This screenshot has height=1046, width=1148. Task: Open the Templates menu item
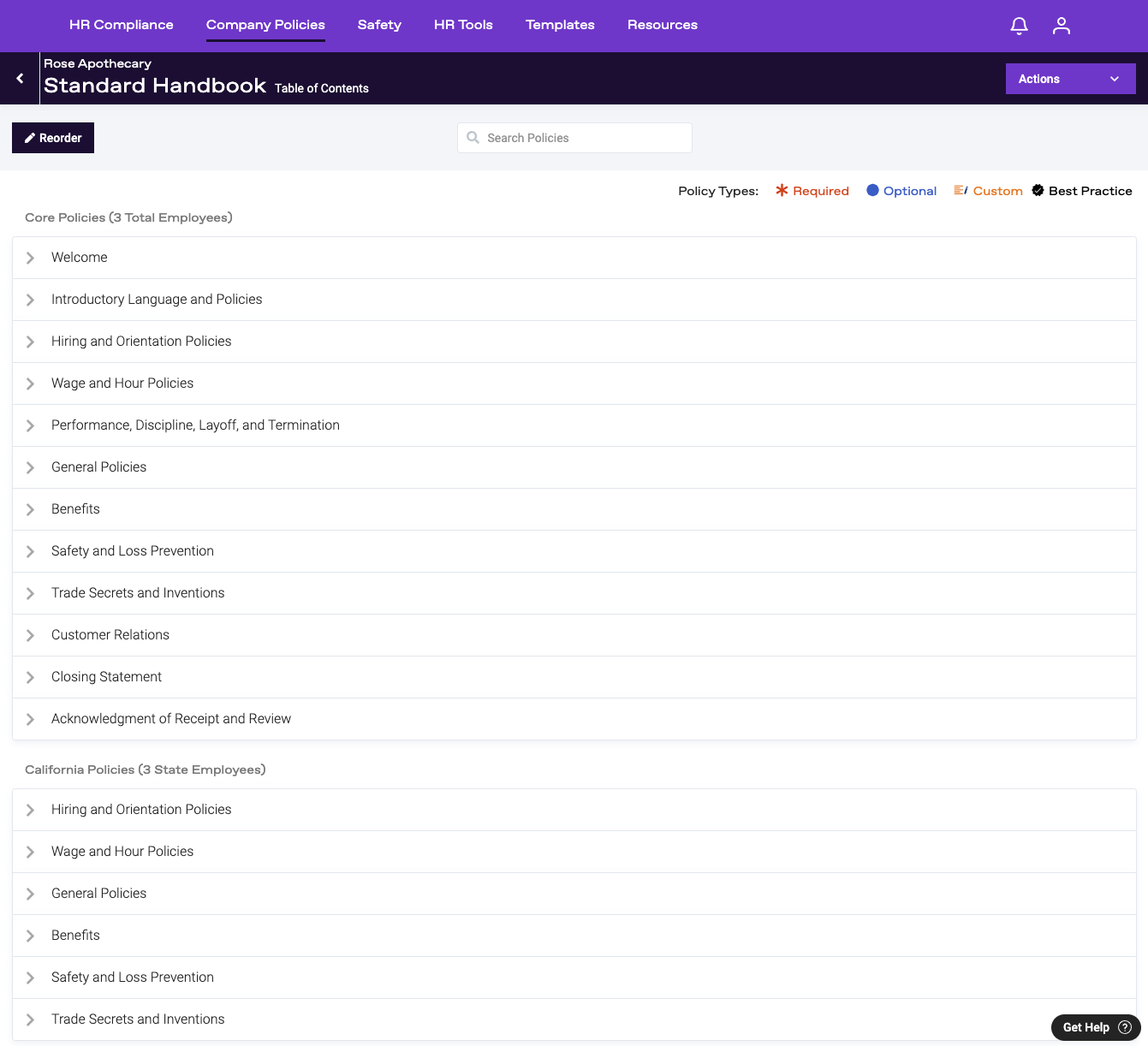[x=560, y=25]
